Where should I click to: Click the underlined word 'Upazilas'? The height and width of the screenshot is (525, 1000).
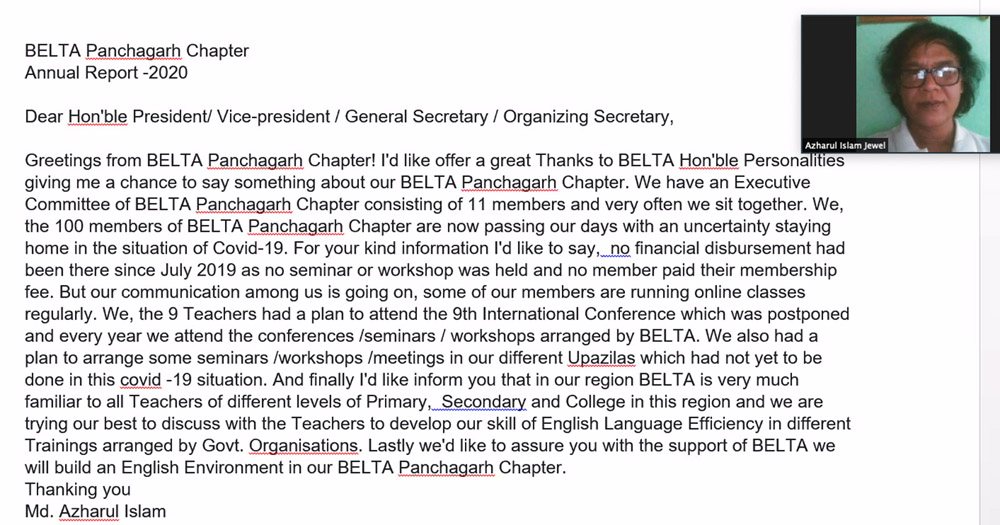point(601,358)
